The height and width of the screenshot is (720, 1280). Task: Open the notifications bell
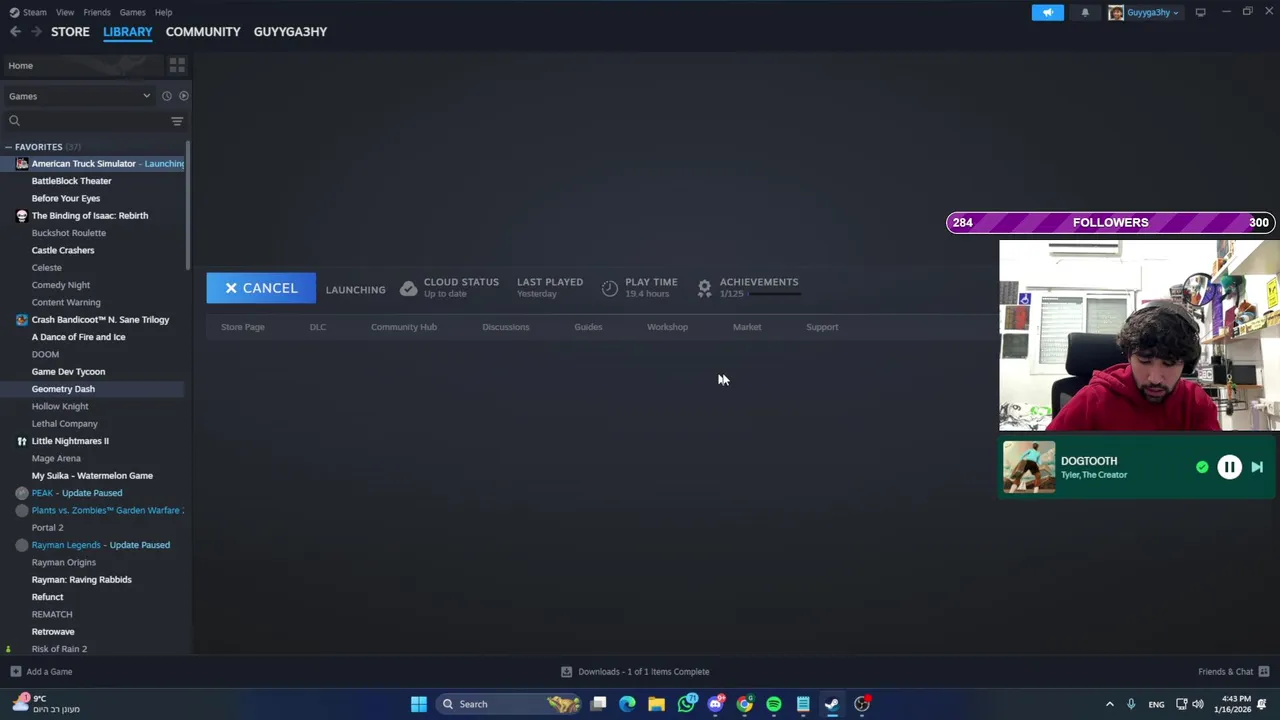pyautogui.click(x=1085, y=12)
